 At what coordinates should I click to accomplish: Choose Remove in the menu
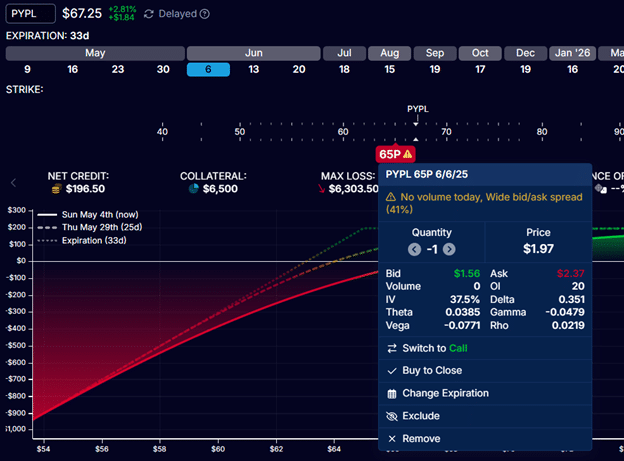(485, 439)
